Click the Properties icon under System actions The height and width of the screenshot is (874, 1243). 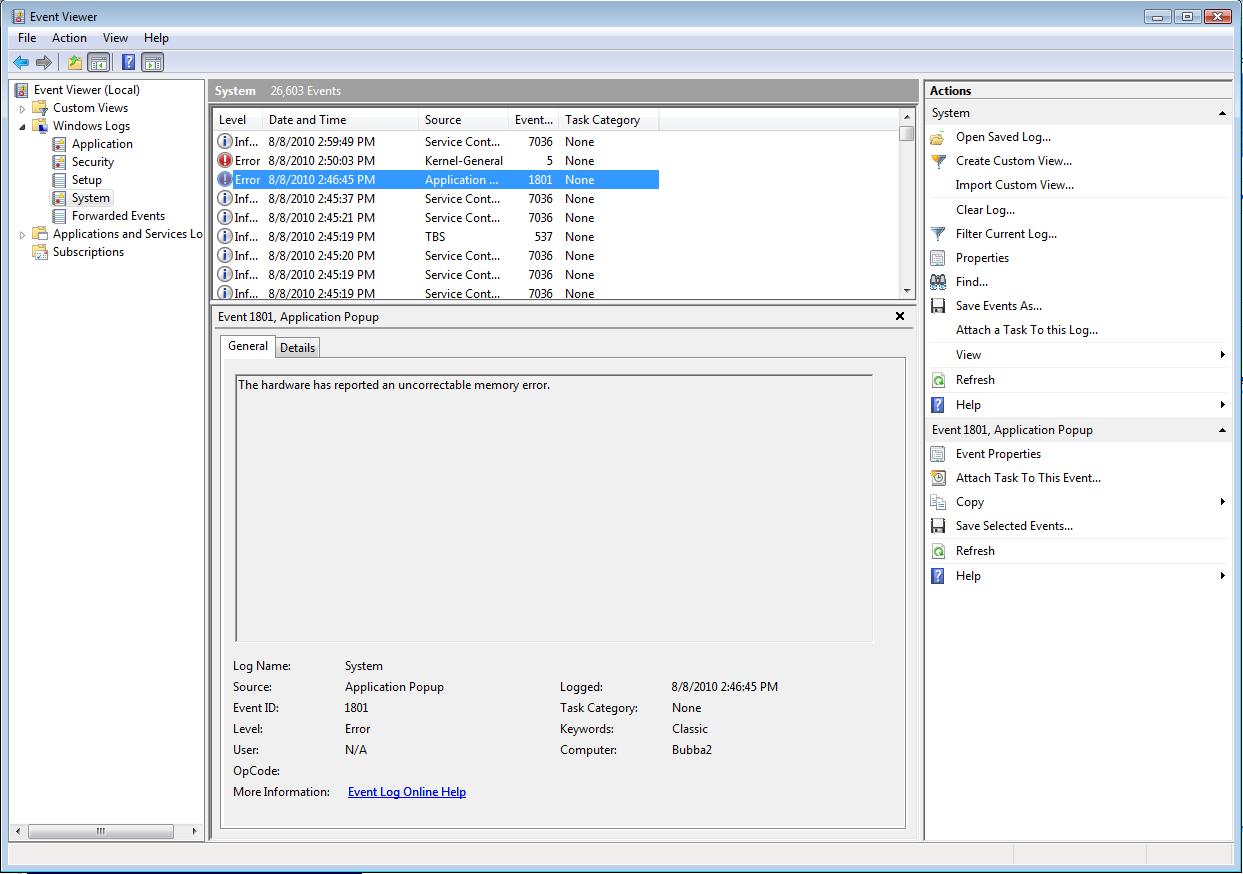[x=938, y=258]
